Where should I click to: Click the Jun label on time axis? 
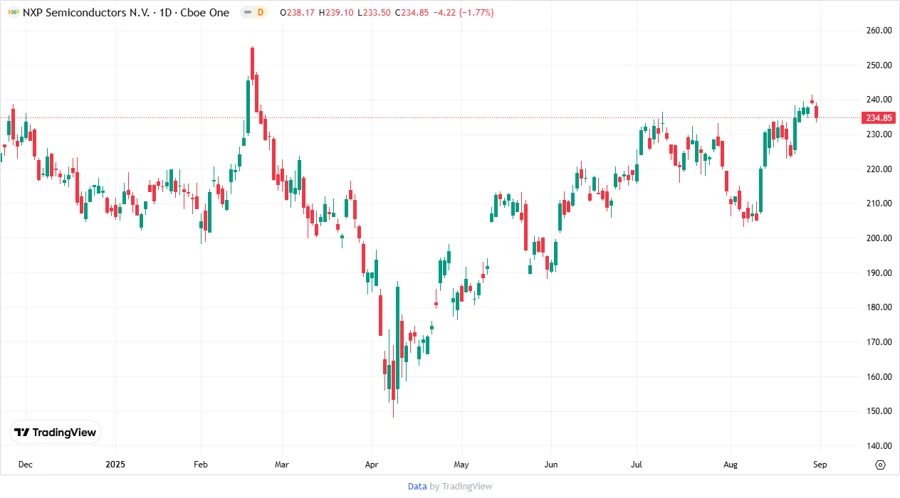click(x=551, y=465)
